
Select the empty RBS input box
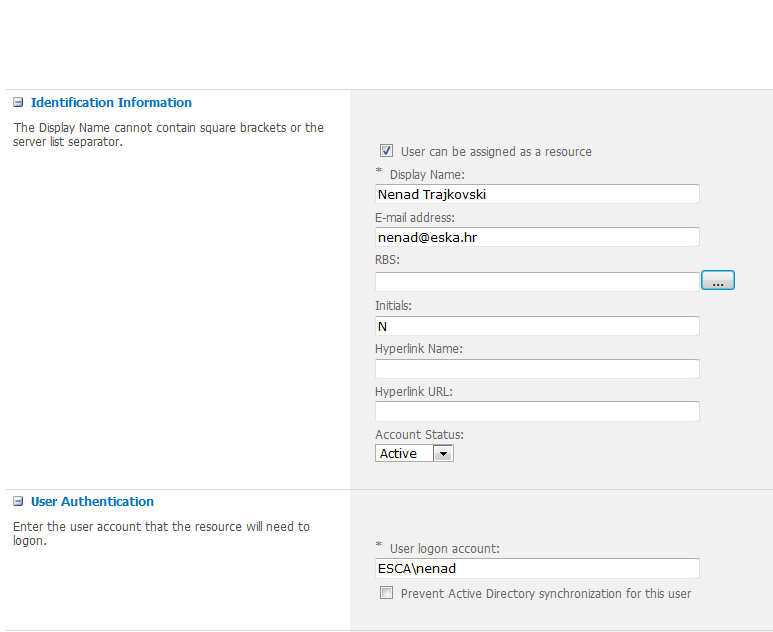pyautogui.click(x=537, y=282)
